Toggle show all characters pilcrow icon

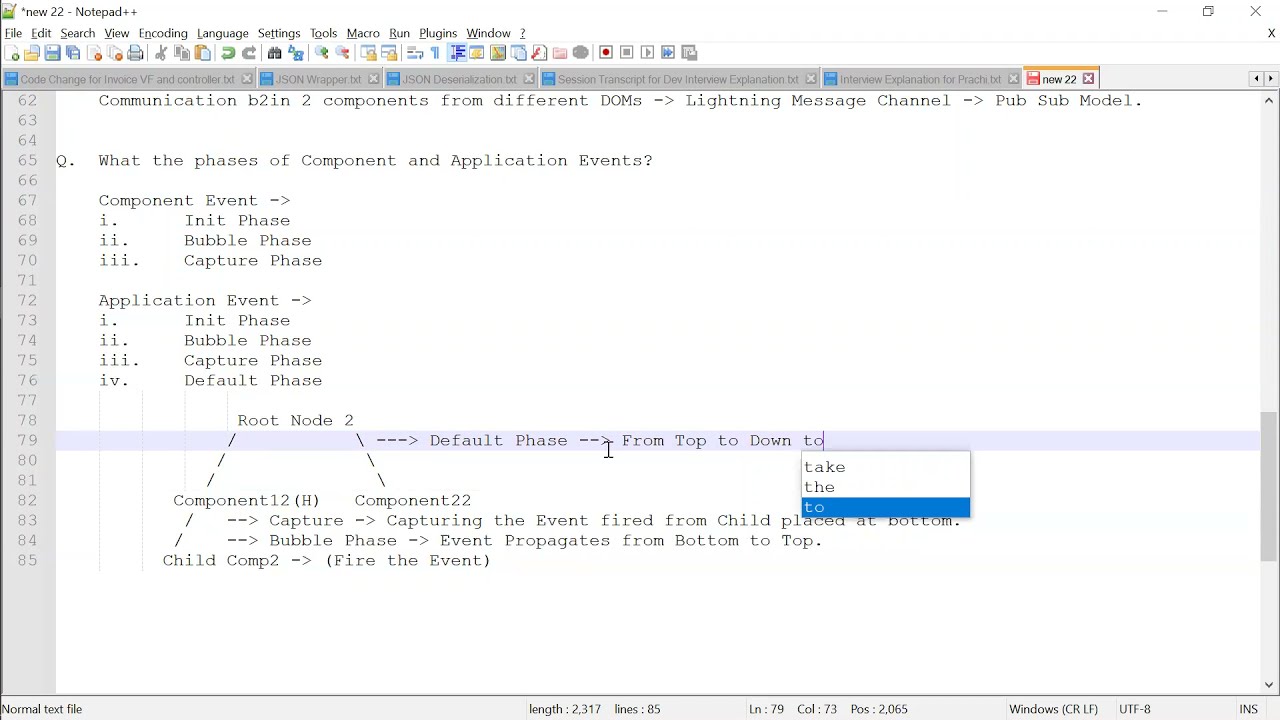435,53
